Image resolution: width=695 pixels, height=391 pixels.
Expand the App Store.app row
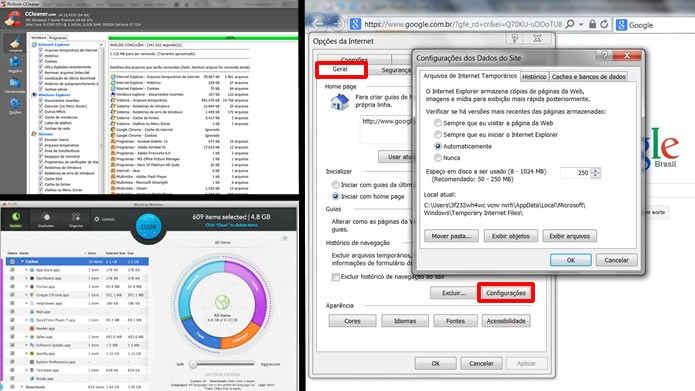(26, 270)
